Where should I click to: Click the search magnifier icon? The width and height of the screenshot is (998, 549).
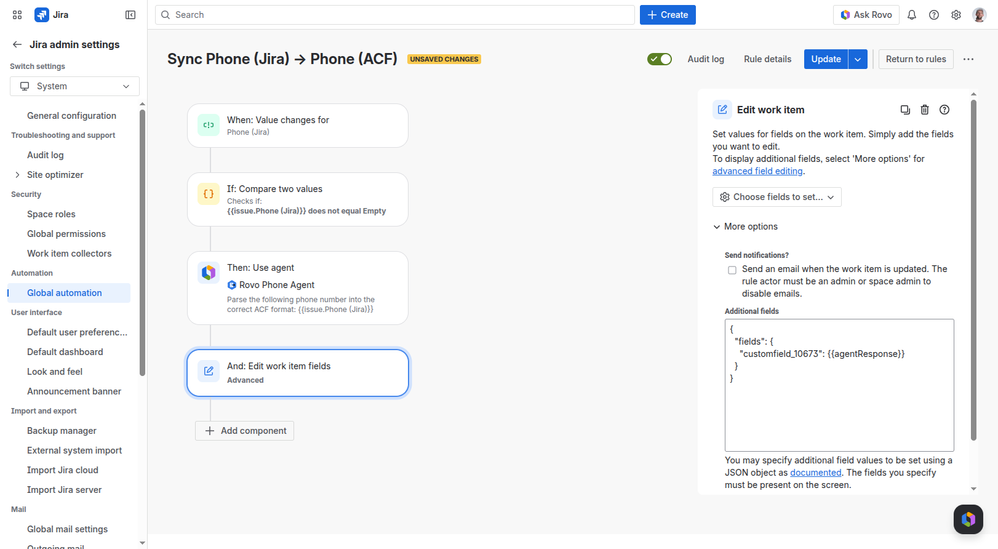pos(165,15)
